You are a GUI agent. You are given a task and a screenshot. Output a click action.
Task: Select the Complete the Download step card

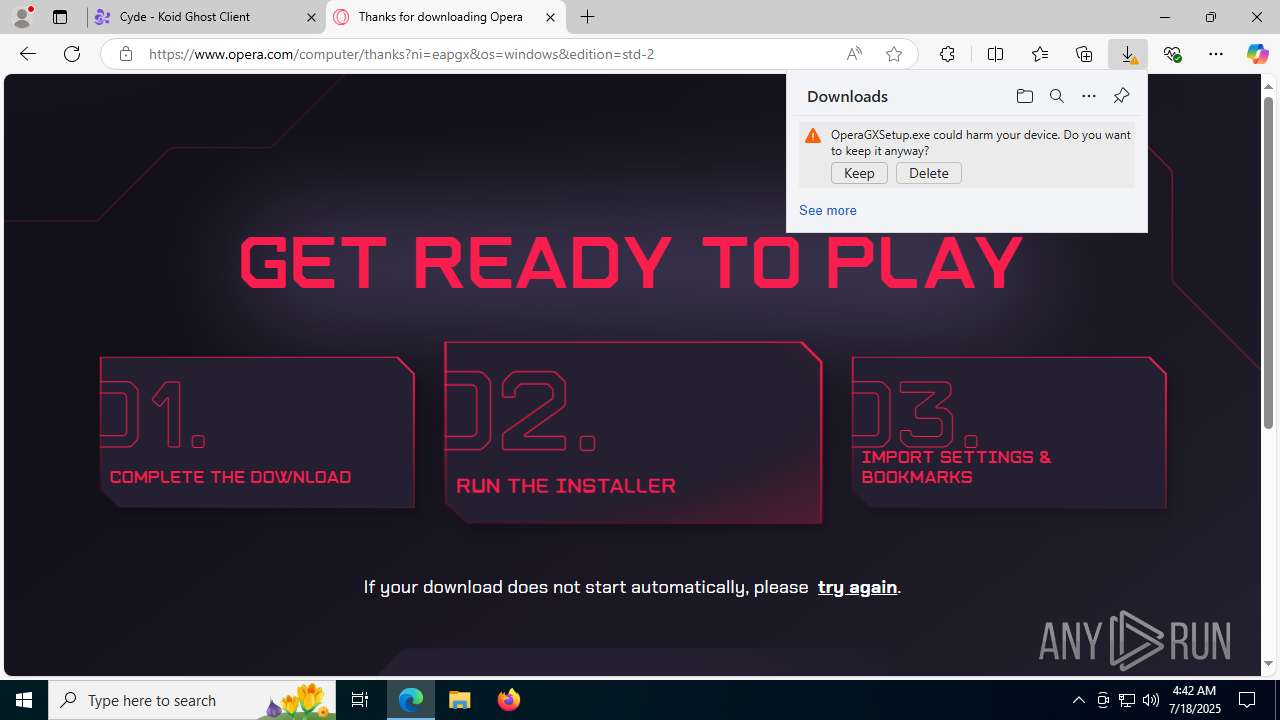coord(257,432)
